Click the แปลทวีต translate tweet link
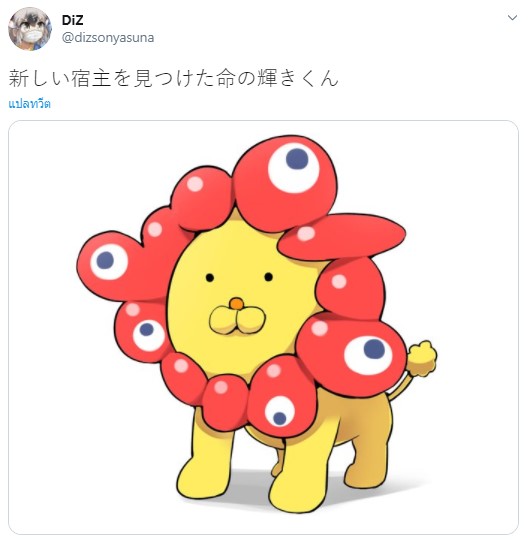Viewport: 529px width, 541px height. point(30,104)
